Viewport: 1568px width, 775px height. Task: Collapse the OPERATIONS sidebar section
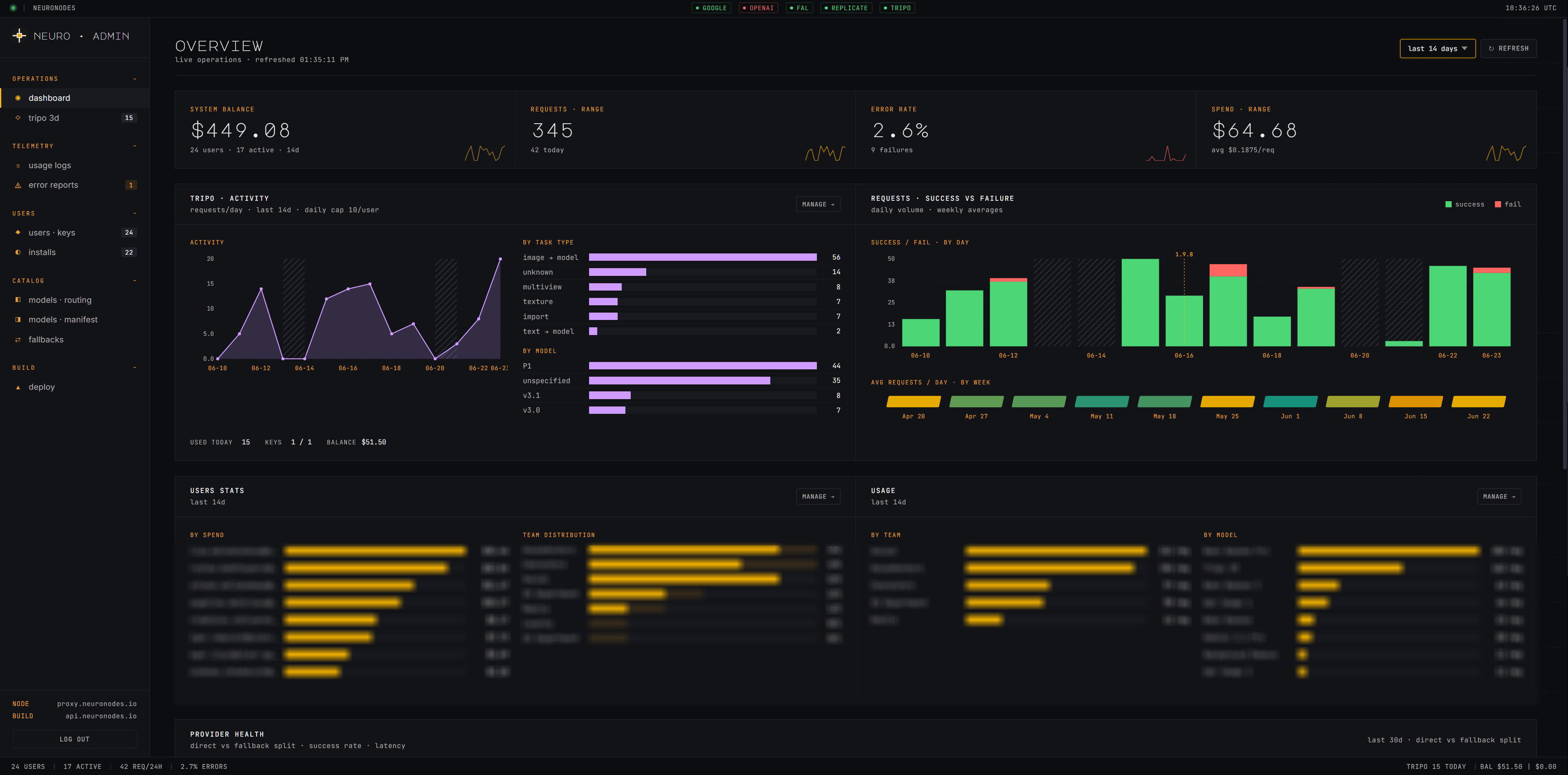coord(135,79)
